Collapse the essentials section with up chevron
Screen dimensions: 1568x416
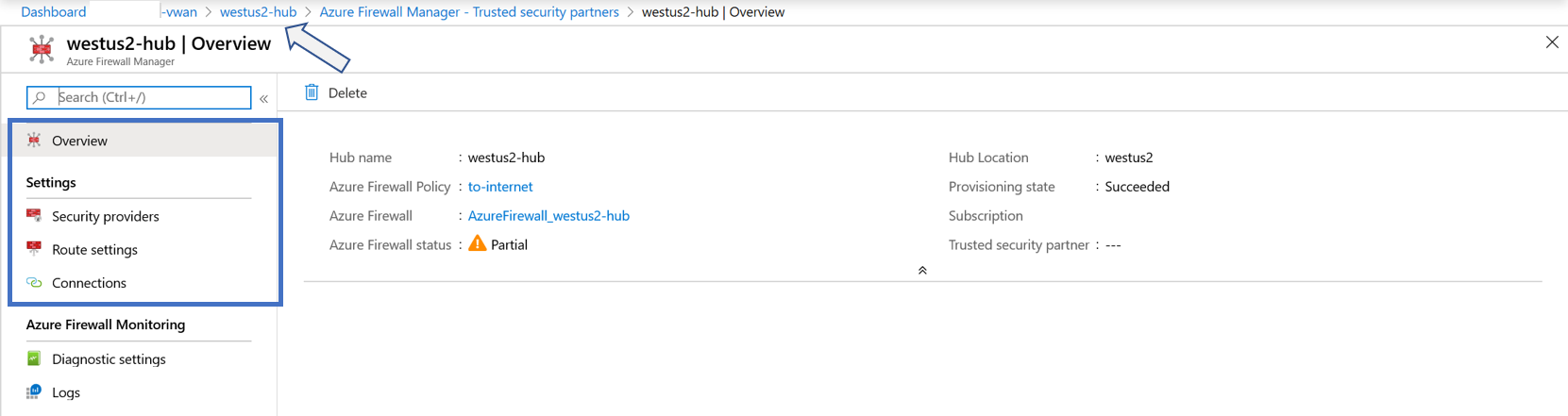[922, 271]
